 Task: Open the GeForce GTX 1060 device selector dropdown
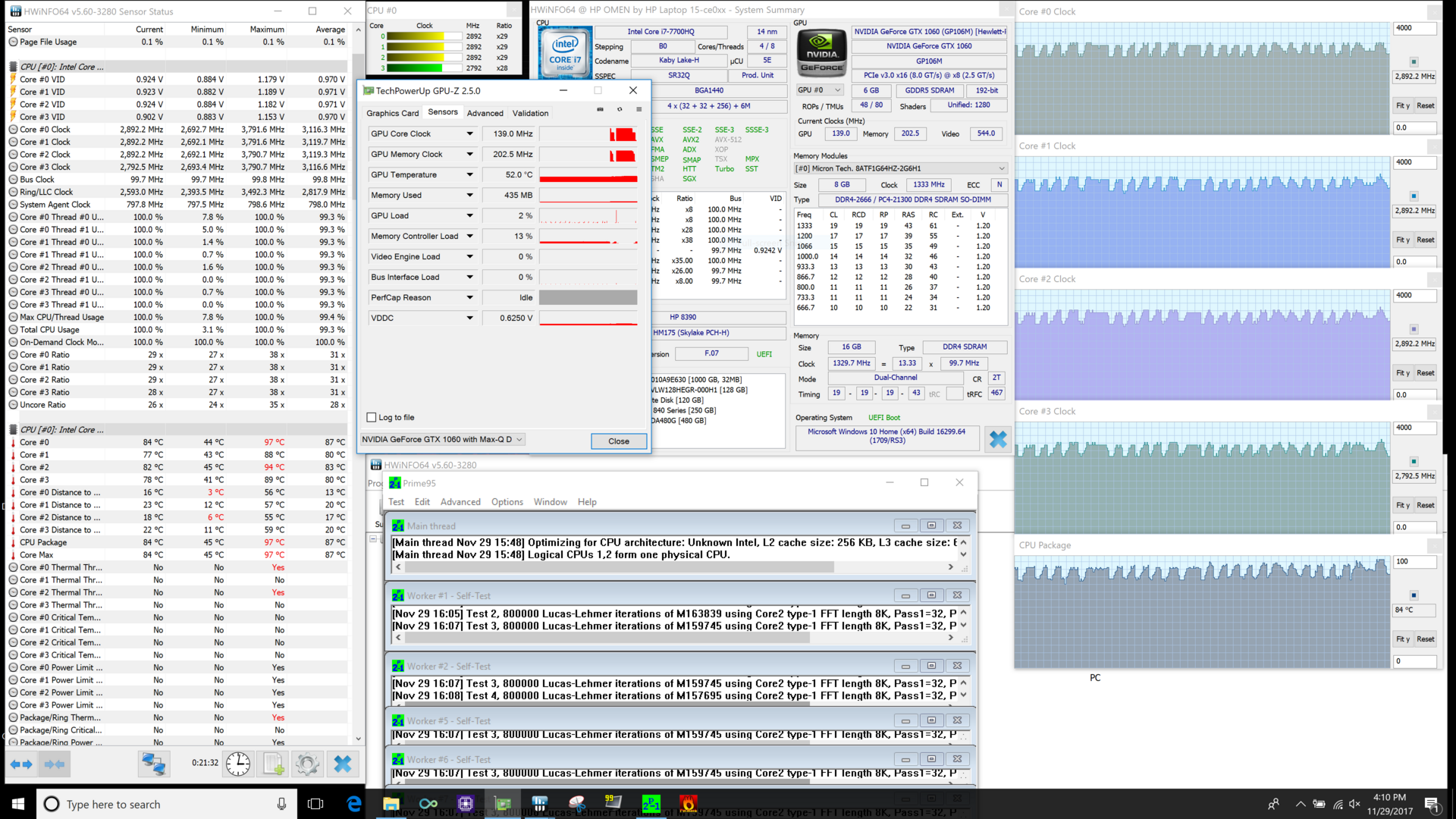click(x=443, y=440)
